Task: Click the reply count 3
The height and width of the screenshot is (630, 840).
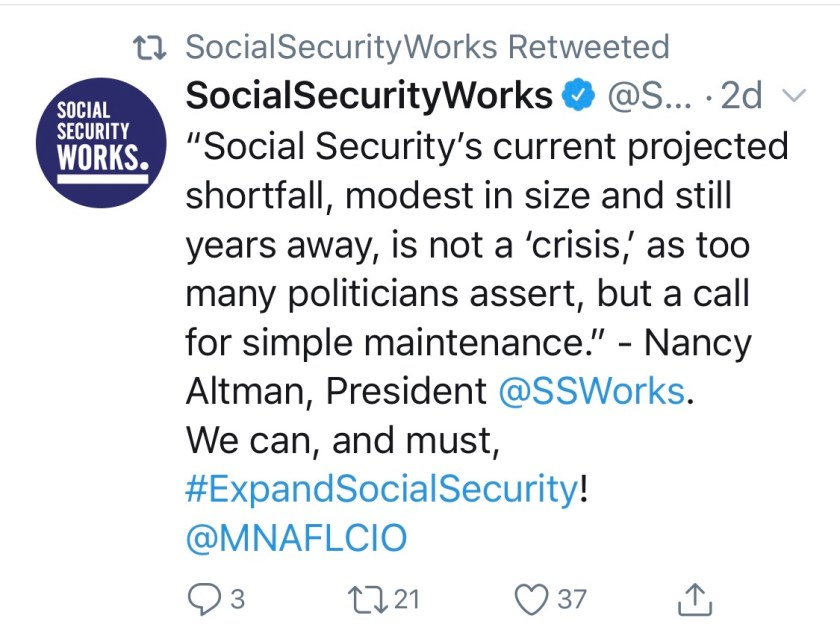Action: 238,599
